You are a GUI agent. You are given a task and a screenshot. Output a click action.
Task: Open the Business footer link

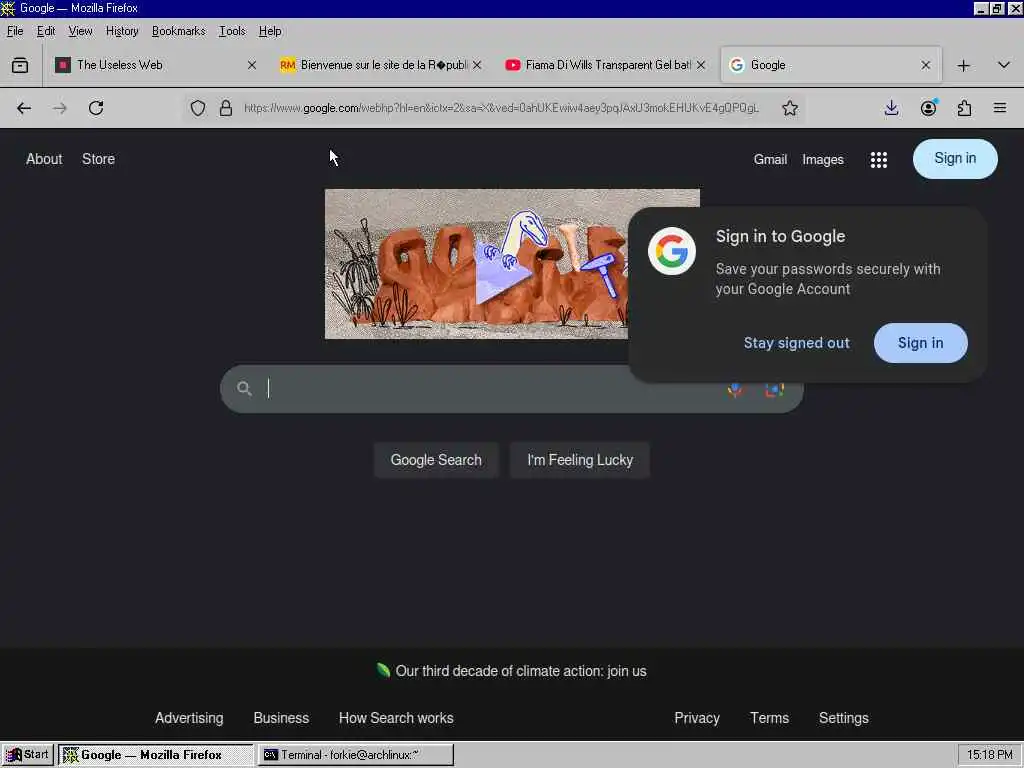tap(281, 718)
